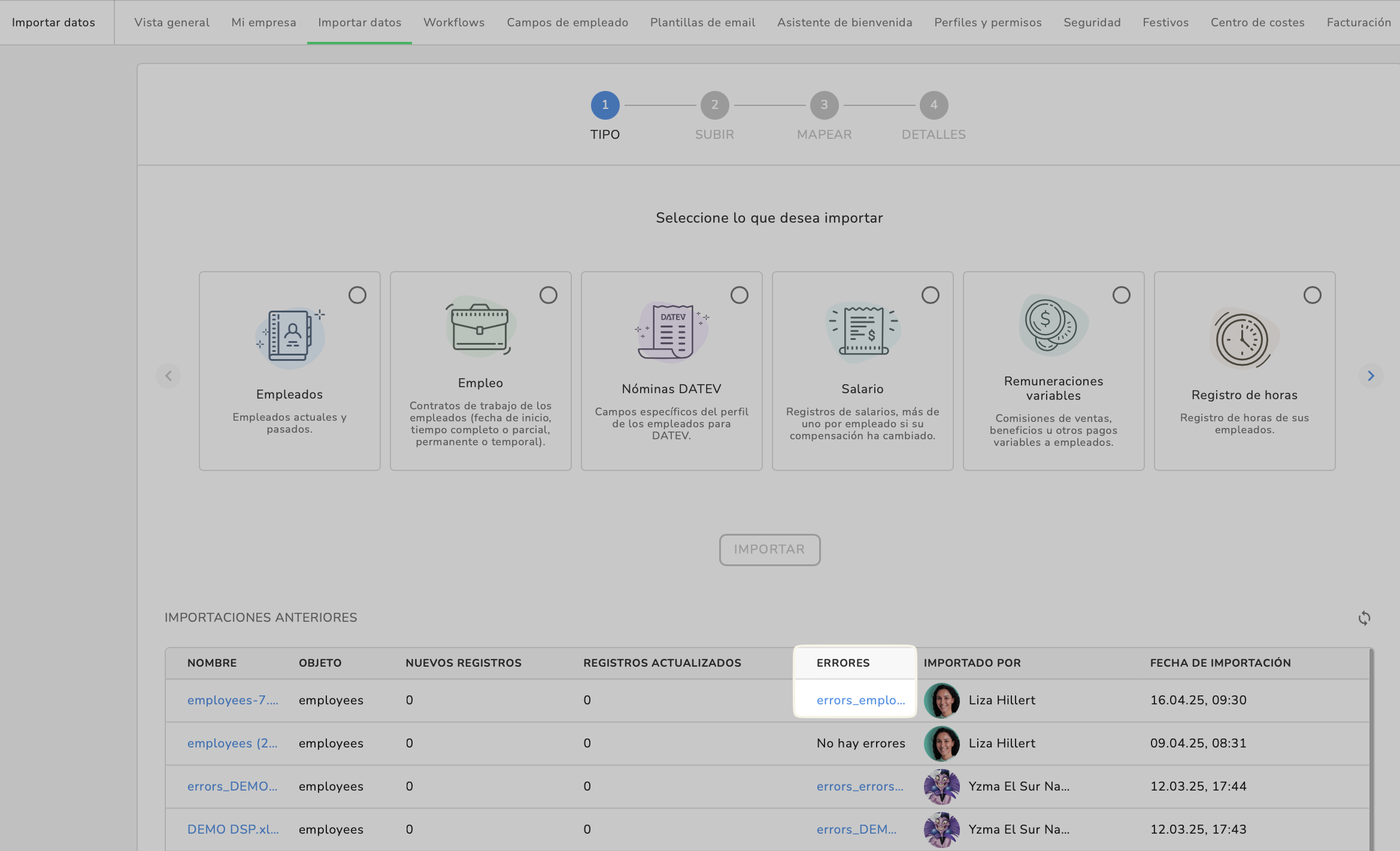
Task: Click the Registro de horas clock icon
Action: tap(1244, 339)
